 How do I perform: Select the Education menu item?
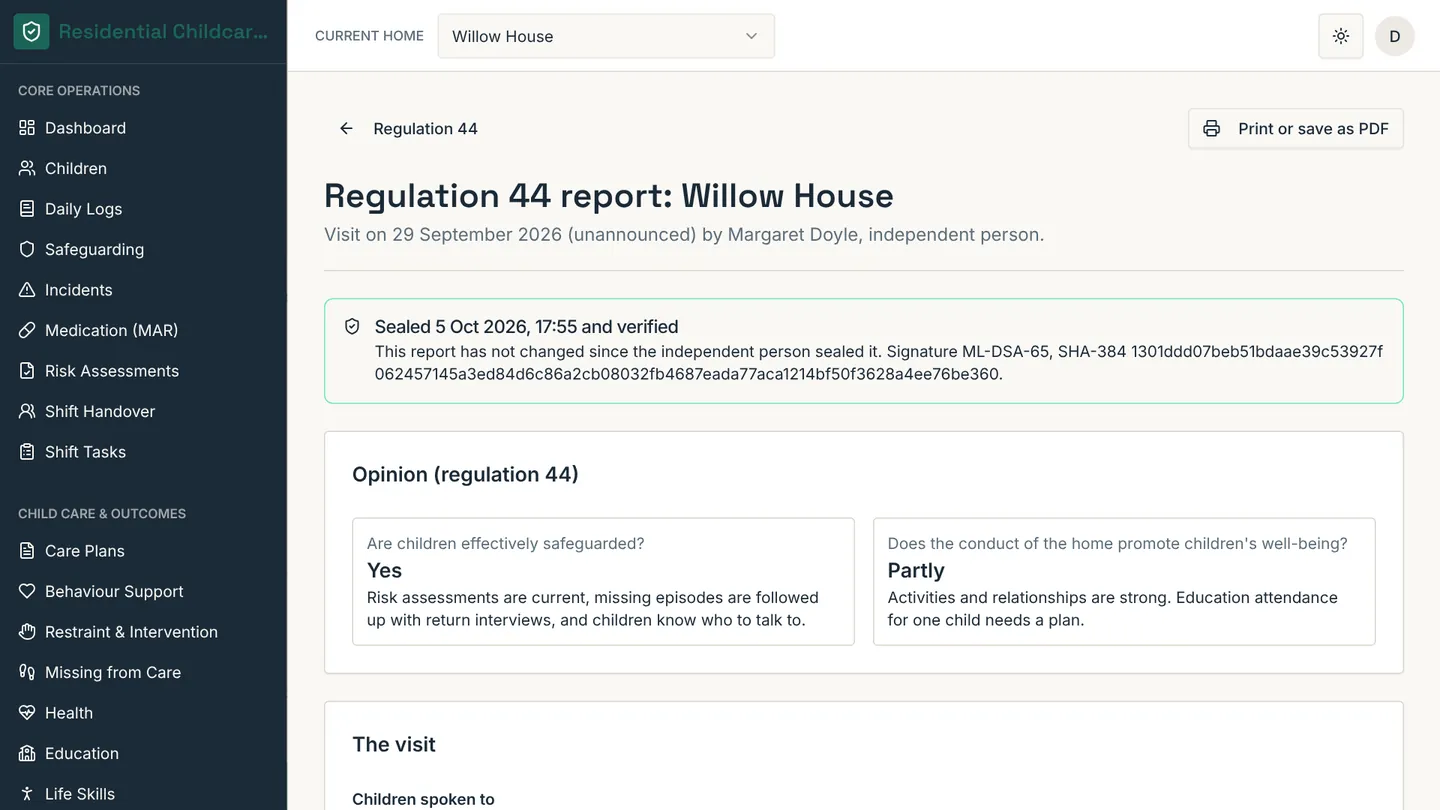point(143,753)
